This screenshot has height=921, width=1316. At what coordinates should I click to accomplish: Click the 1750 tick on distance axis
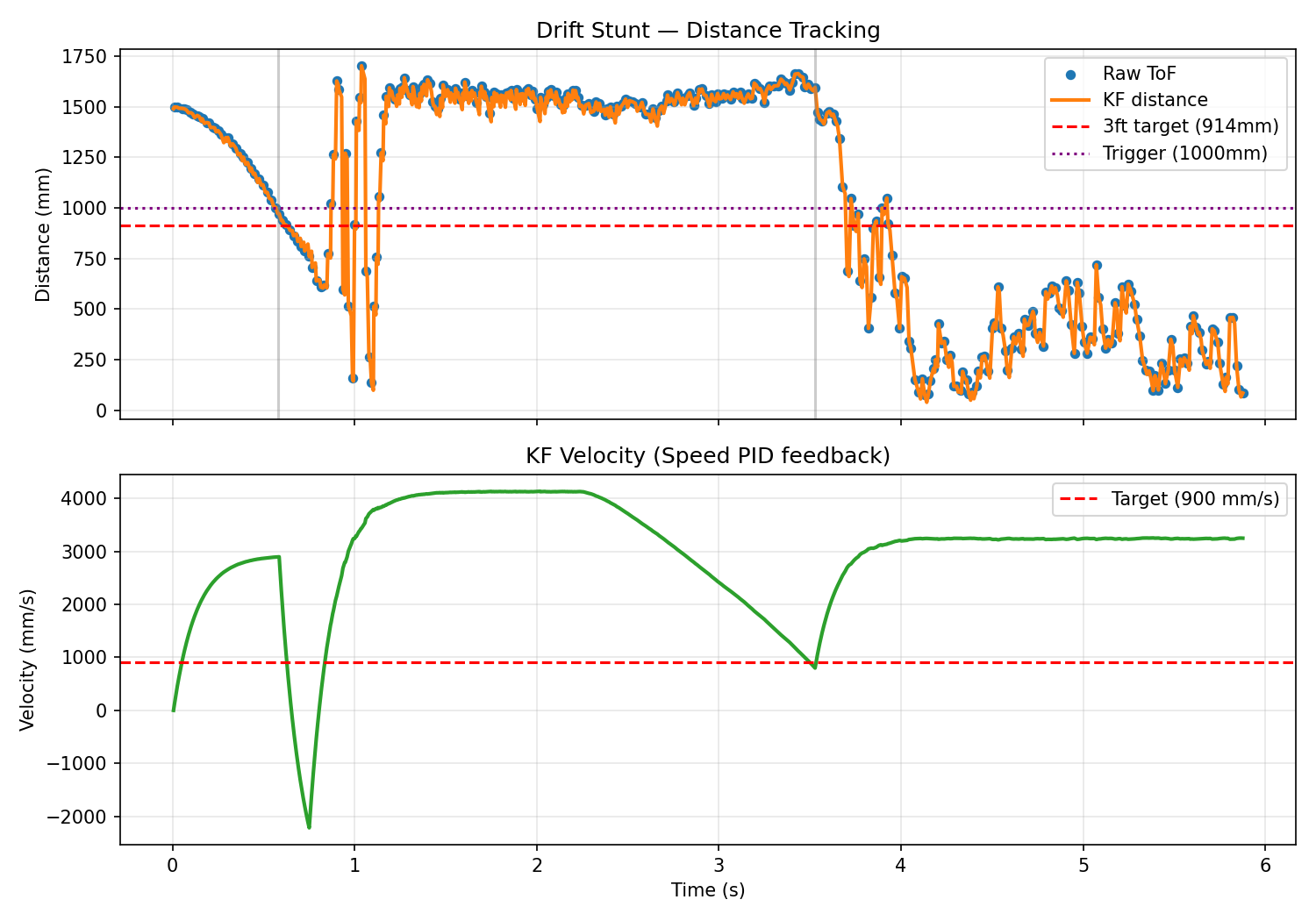click(x=86, y=57)
